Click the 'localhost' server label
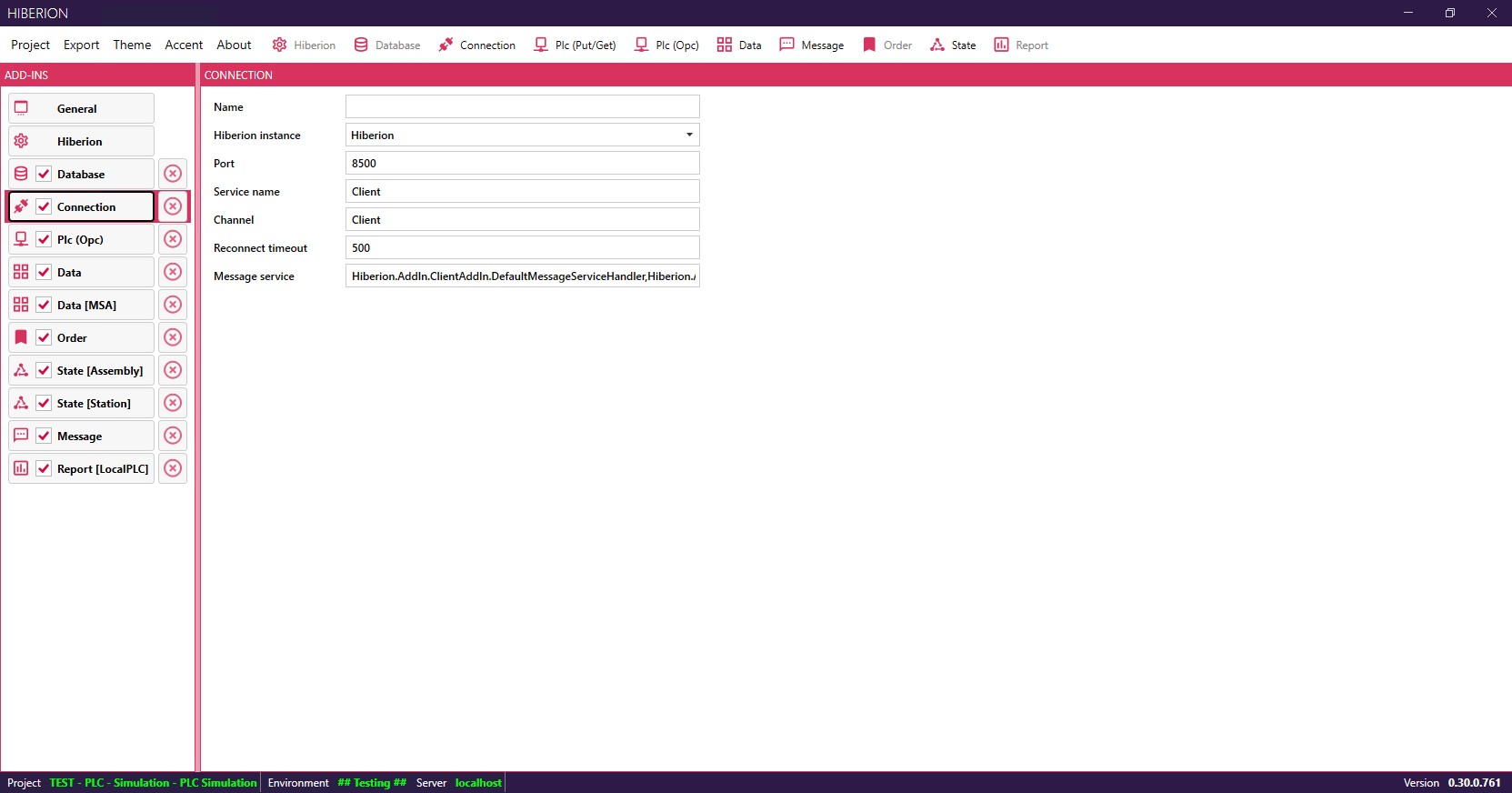This screenshot has width=1512, height=793. point(478,782)
